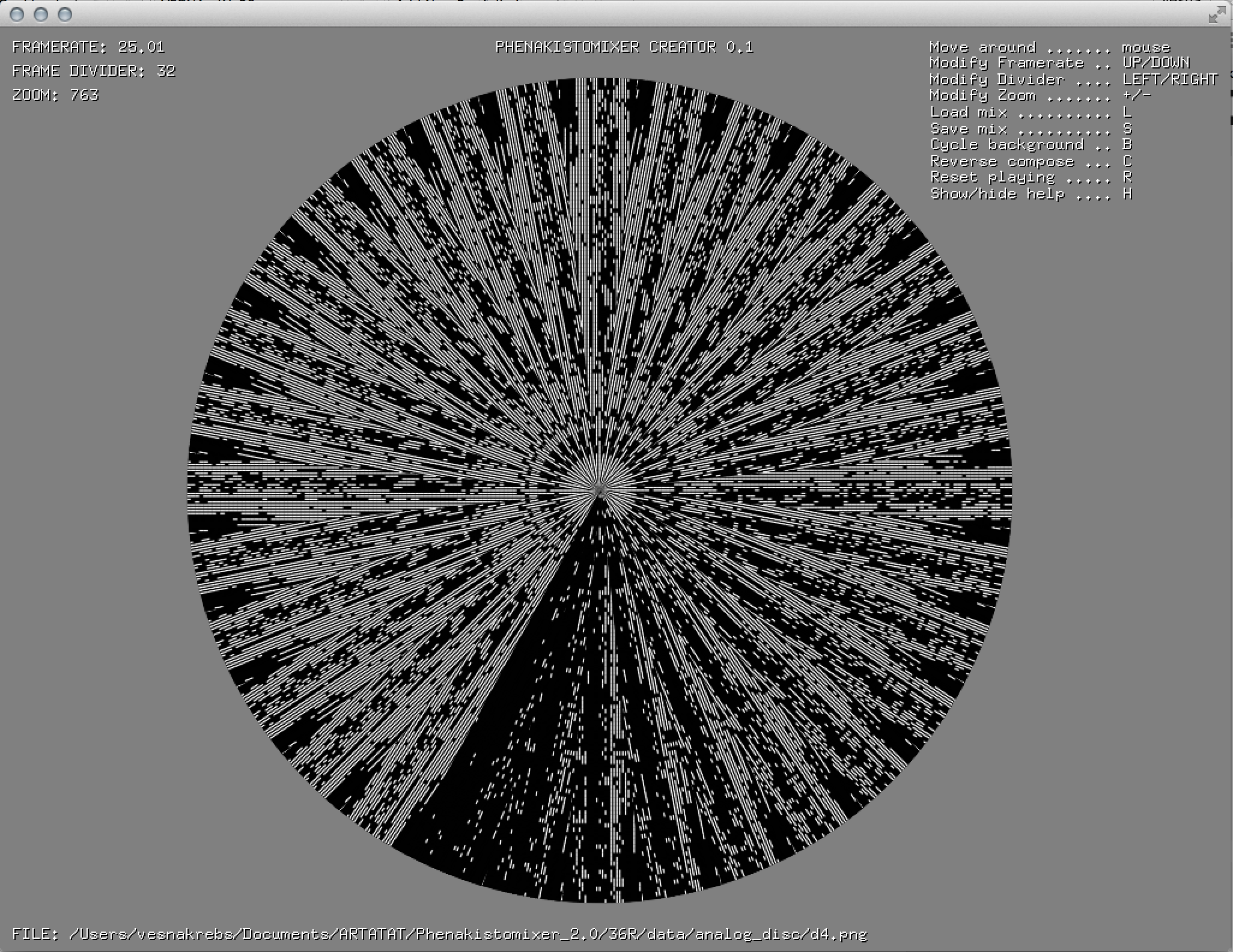Click the Save mix help entry

[1031, 129]
